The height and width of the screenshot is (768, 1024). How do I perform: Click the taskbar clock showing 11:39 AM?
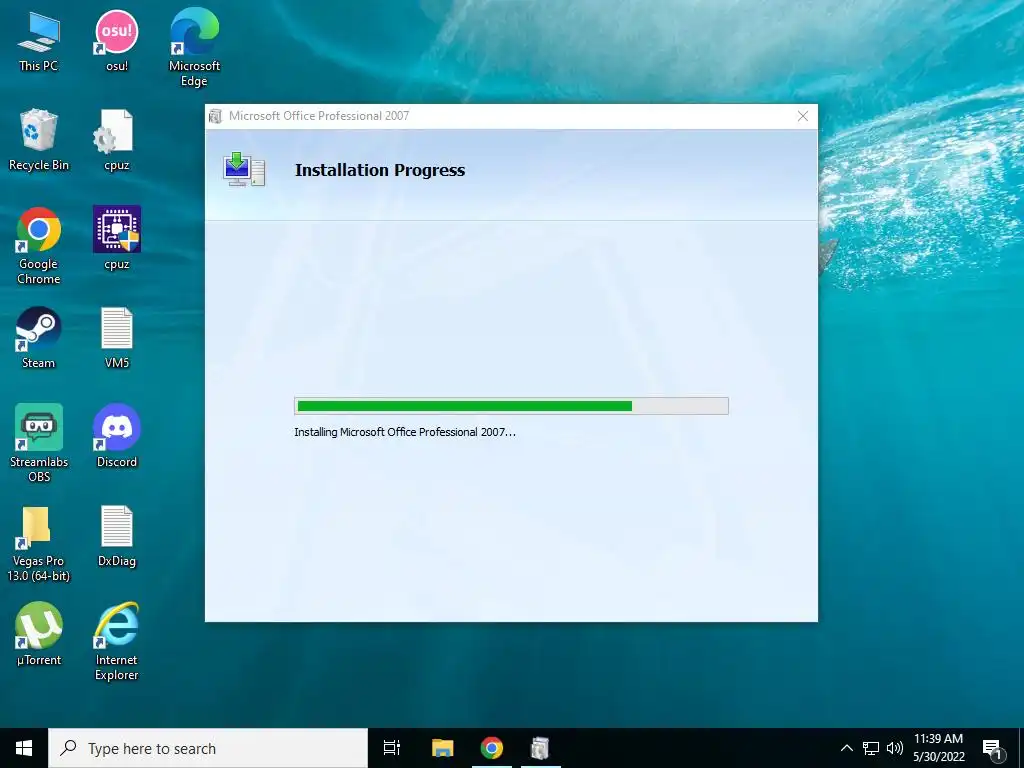[x=938, y=748]
